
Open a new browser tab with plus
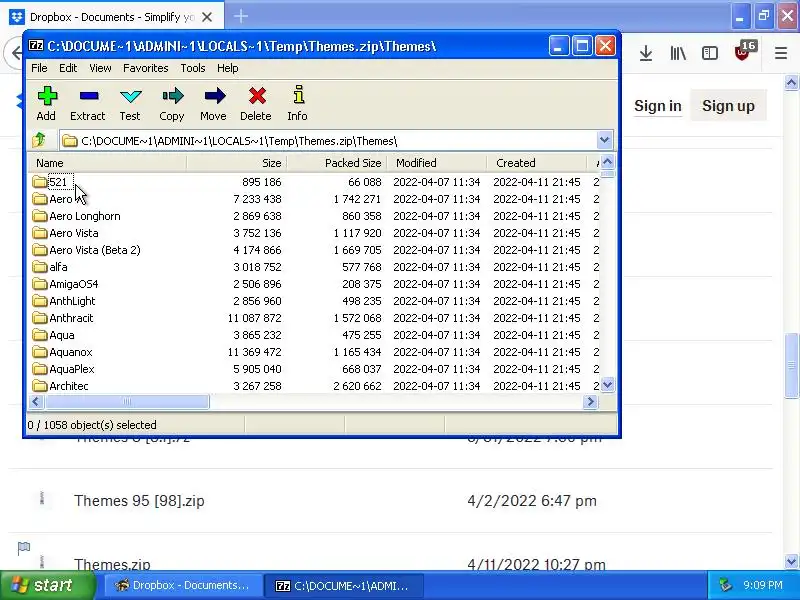pyautogui.click(x=240, y=16)
